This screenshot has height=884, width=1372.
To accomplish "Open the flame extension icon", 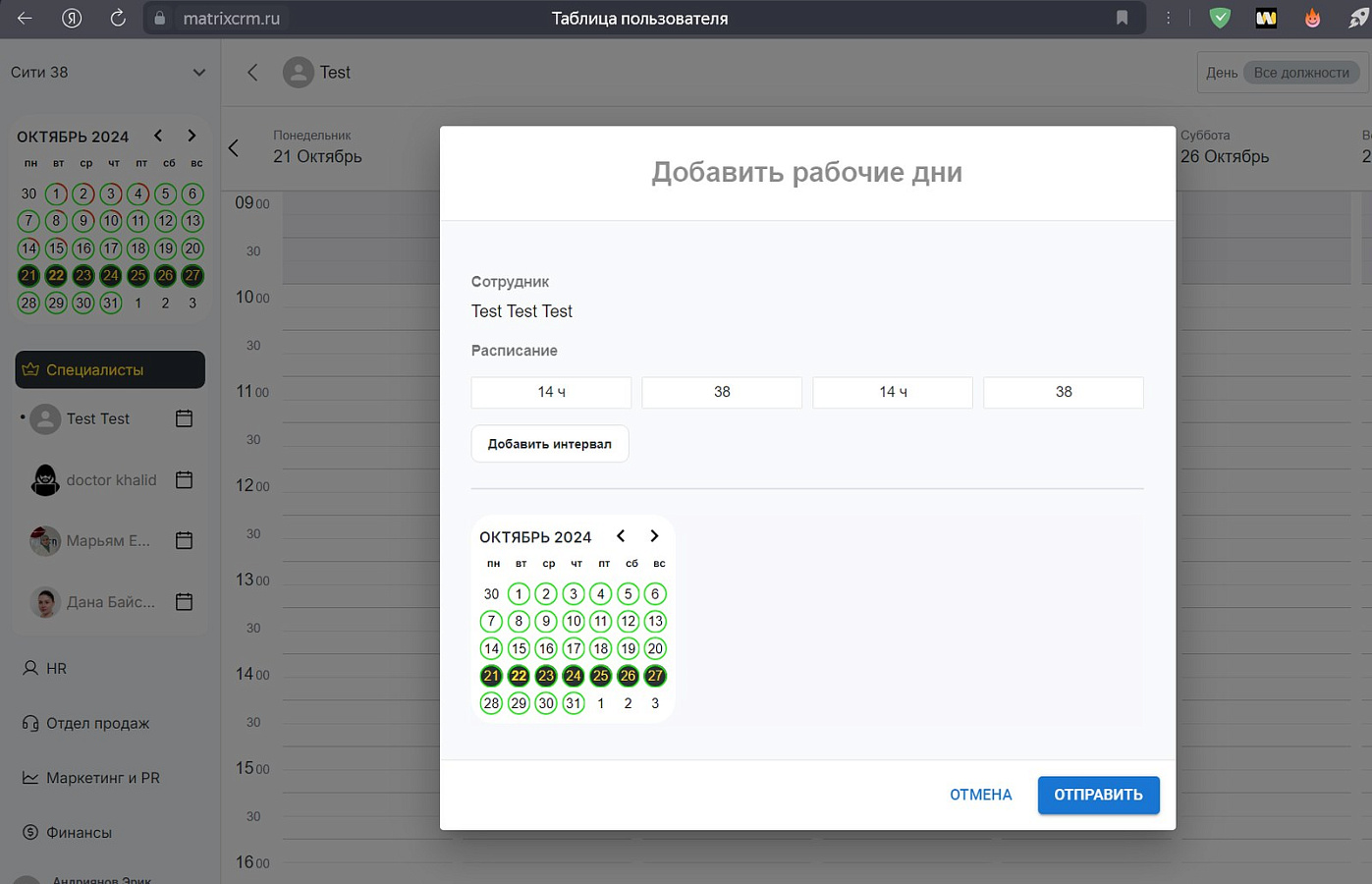I will click(1312, 18).
